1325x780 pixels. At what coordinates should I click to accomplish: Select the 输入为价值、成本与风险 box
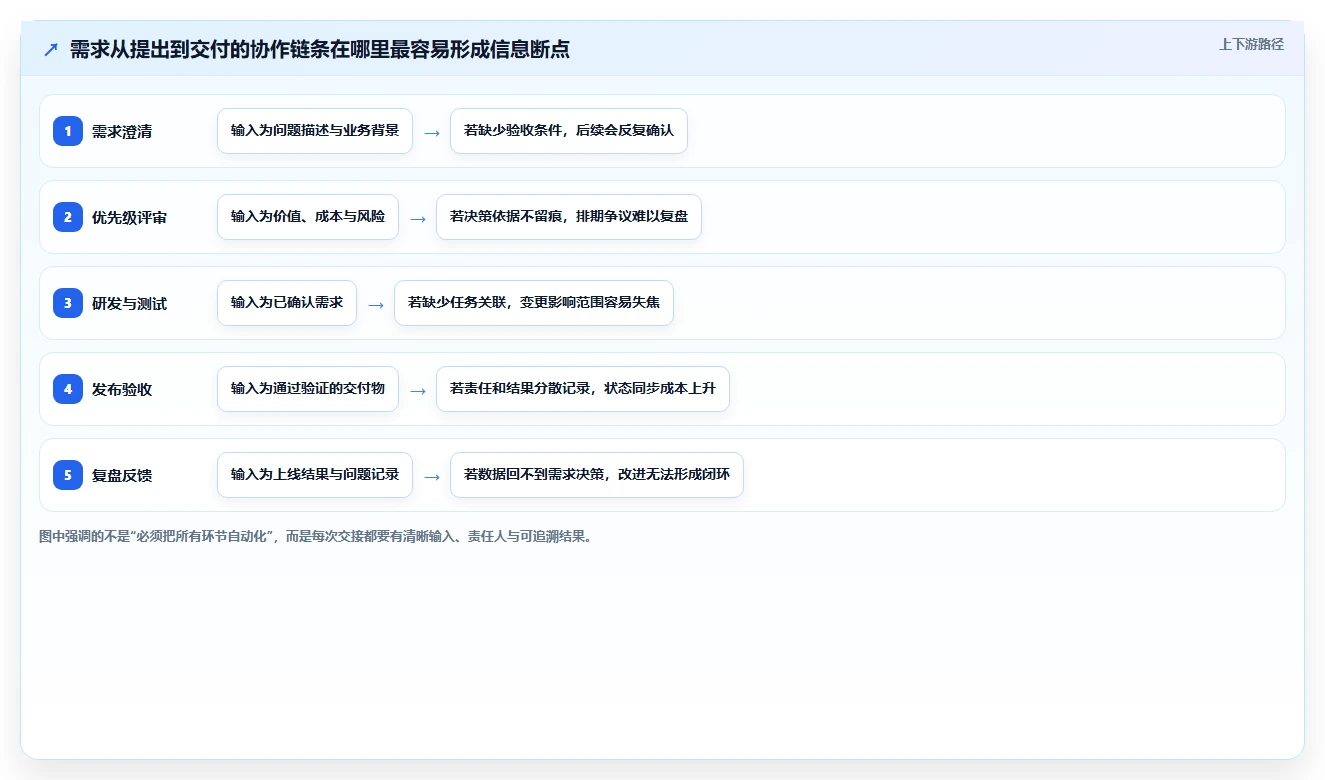pos(308,217)
